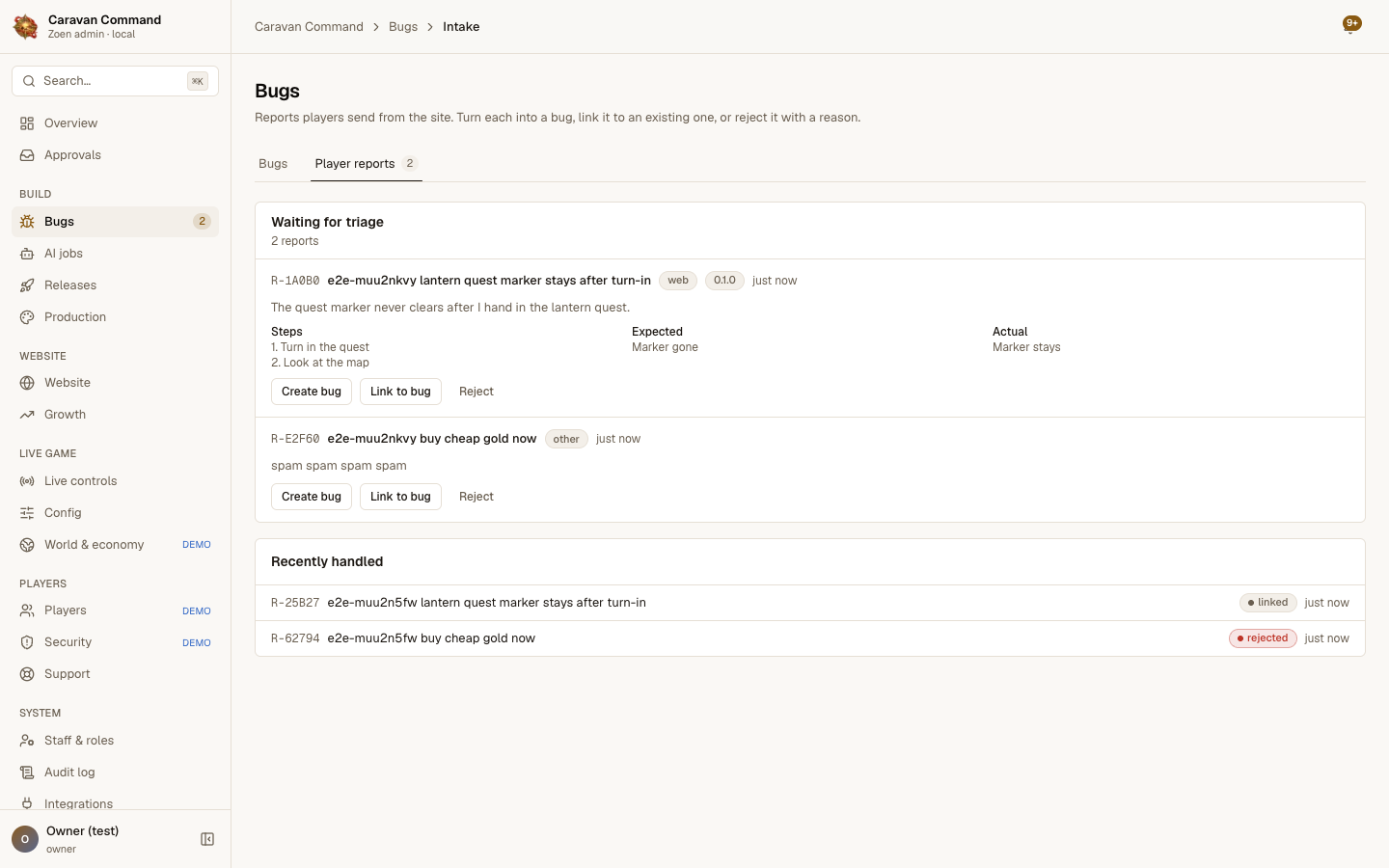Create bug from the lantern quest report
This screenshot has width=1389, height=868.
312,391
